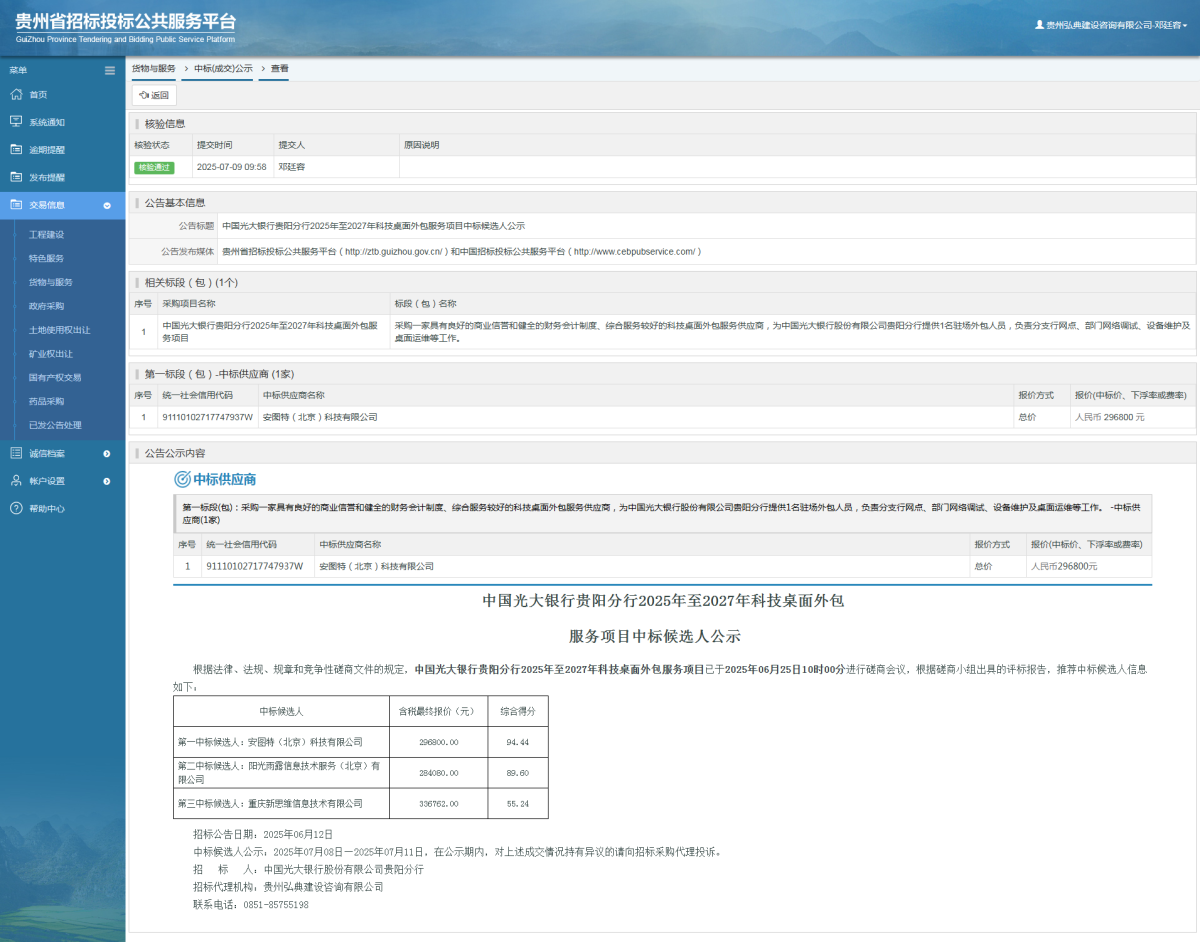
Task: Open the 逾期提醒 folder icon
Action: click(x=17, y=149)
